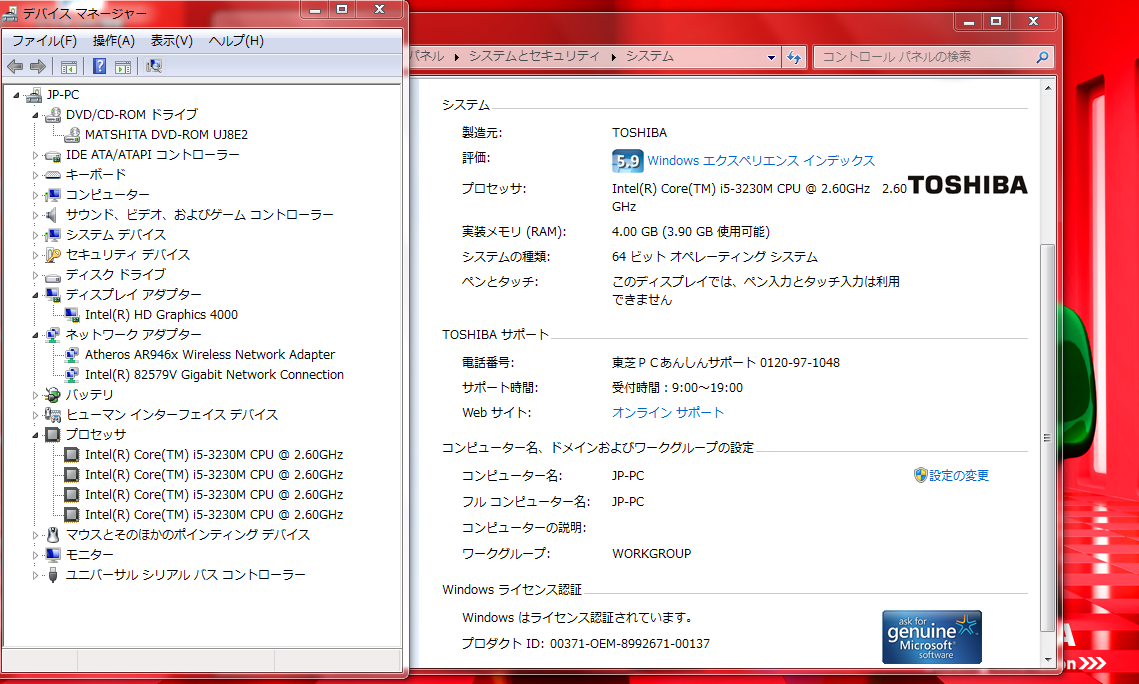Select the ヒューマン インターフェイス デバイス icon
Image resolution: width=1139 pixels, height=684 pixels.
(x=52, y=415)
